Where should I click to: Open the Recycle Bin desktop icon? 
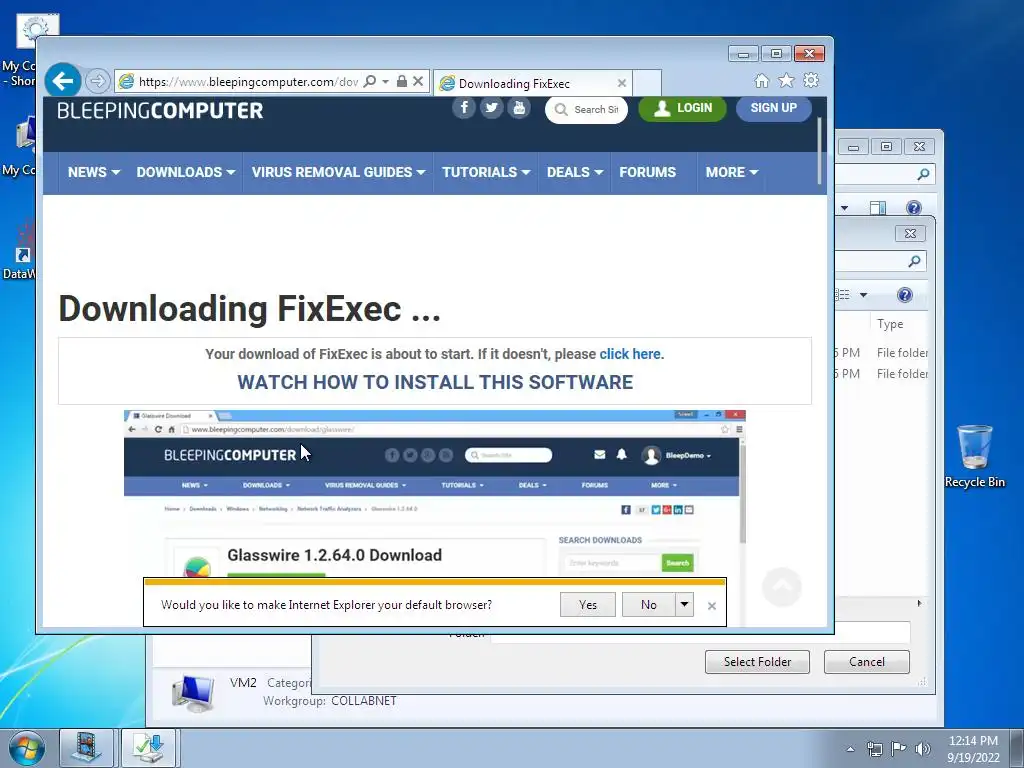pyautogui.click(x=974, y=456)
